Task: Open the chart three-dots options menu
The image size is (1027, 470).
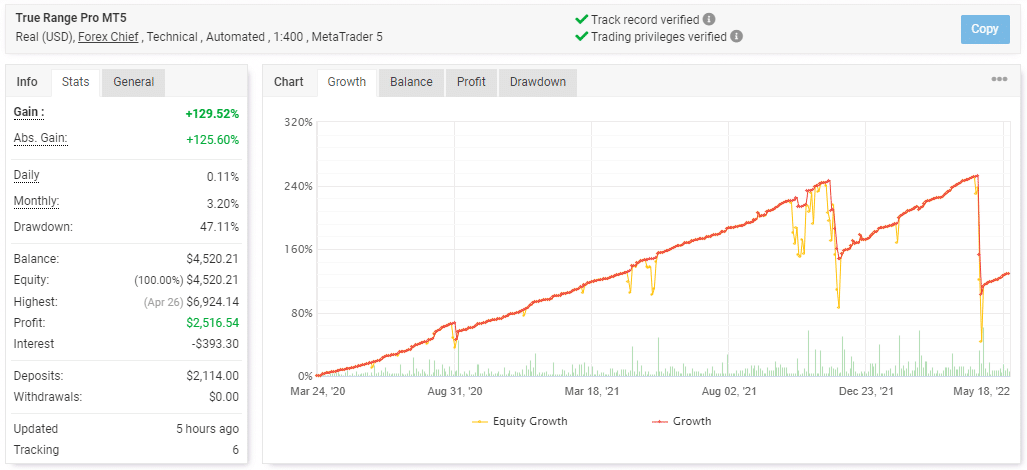Action: pyautogui.click(x=999, y=80)
